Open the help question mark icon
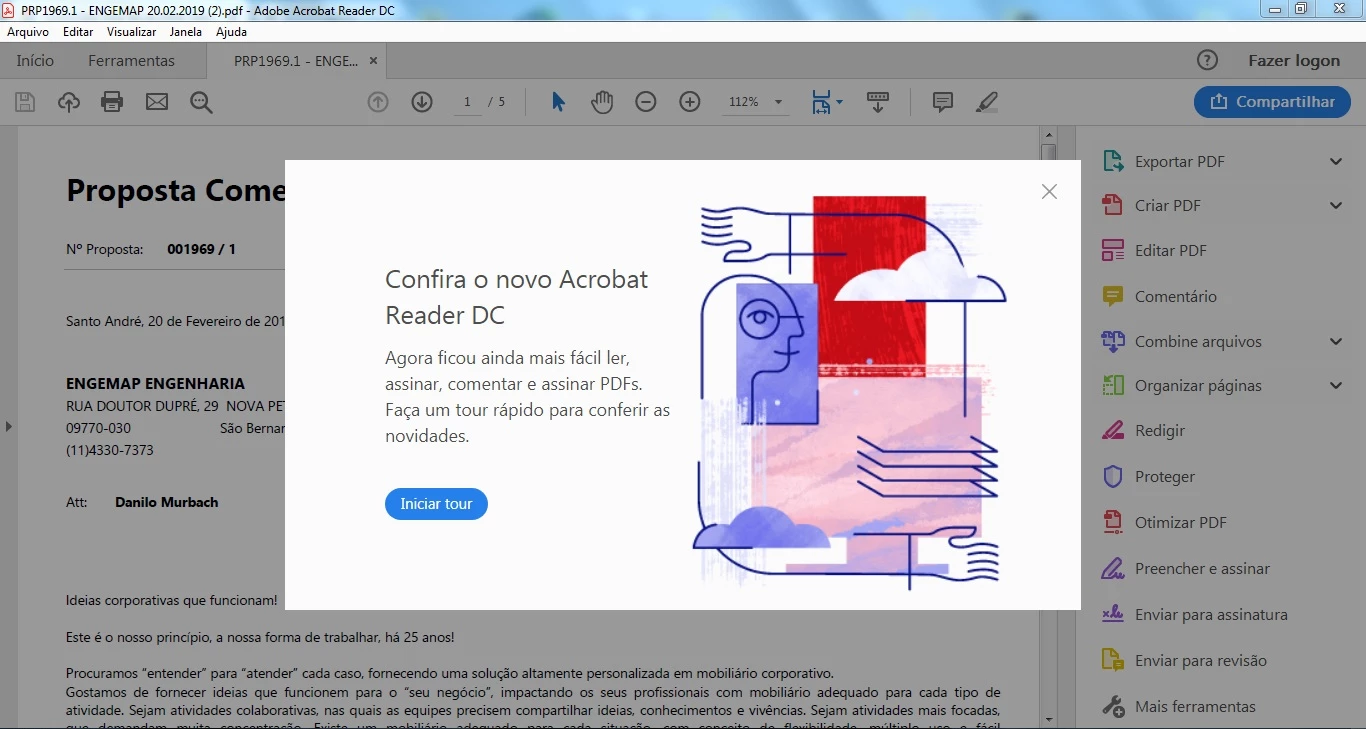The height and width of the screenshot is (729, 1366). 1208,60
